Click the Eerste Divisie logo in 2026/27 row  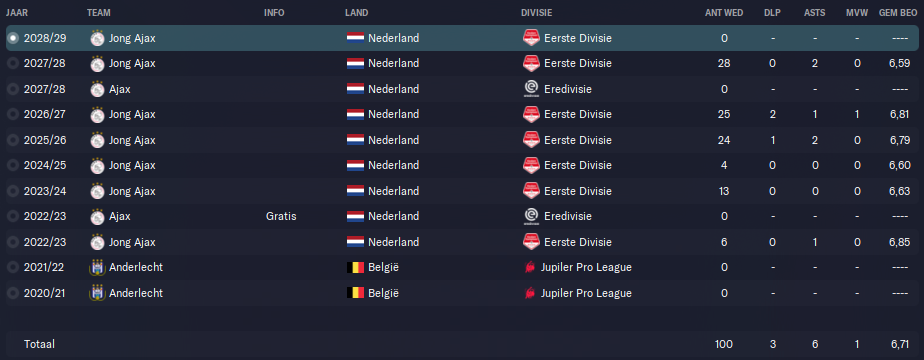coord(531,114)
